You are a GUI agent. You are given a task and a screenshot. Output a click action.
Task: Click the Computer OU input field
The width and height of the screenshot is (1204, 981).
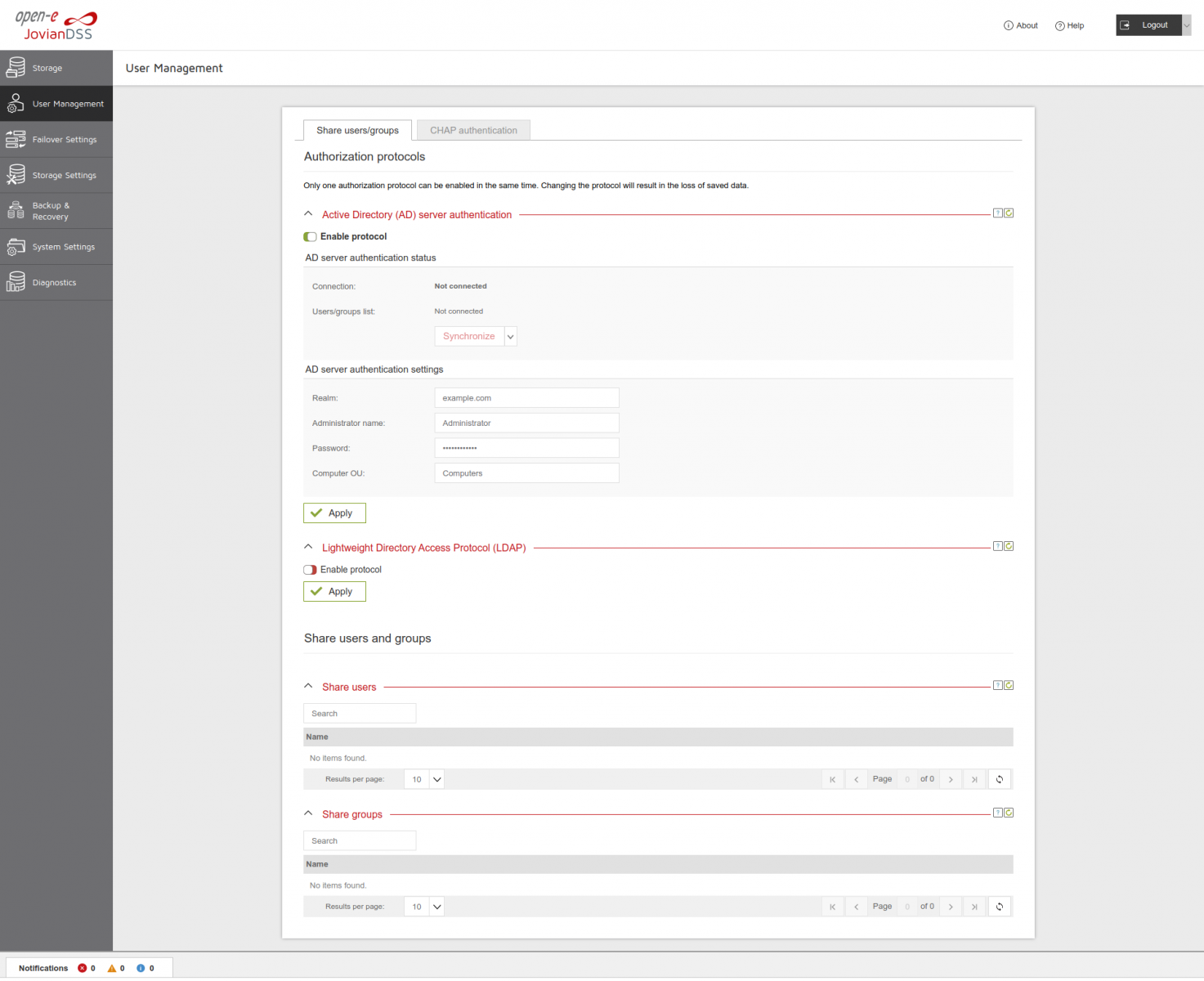click(526, 473)
